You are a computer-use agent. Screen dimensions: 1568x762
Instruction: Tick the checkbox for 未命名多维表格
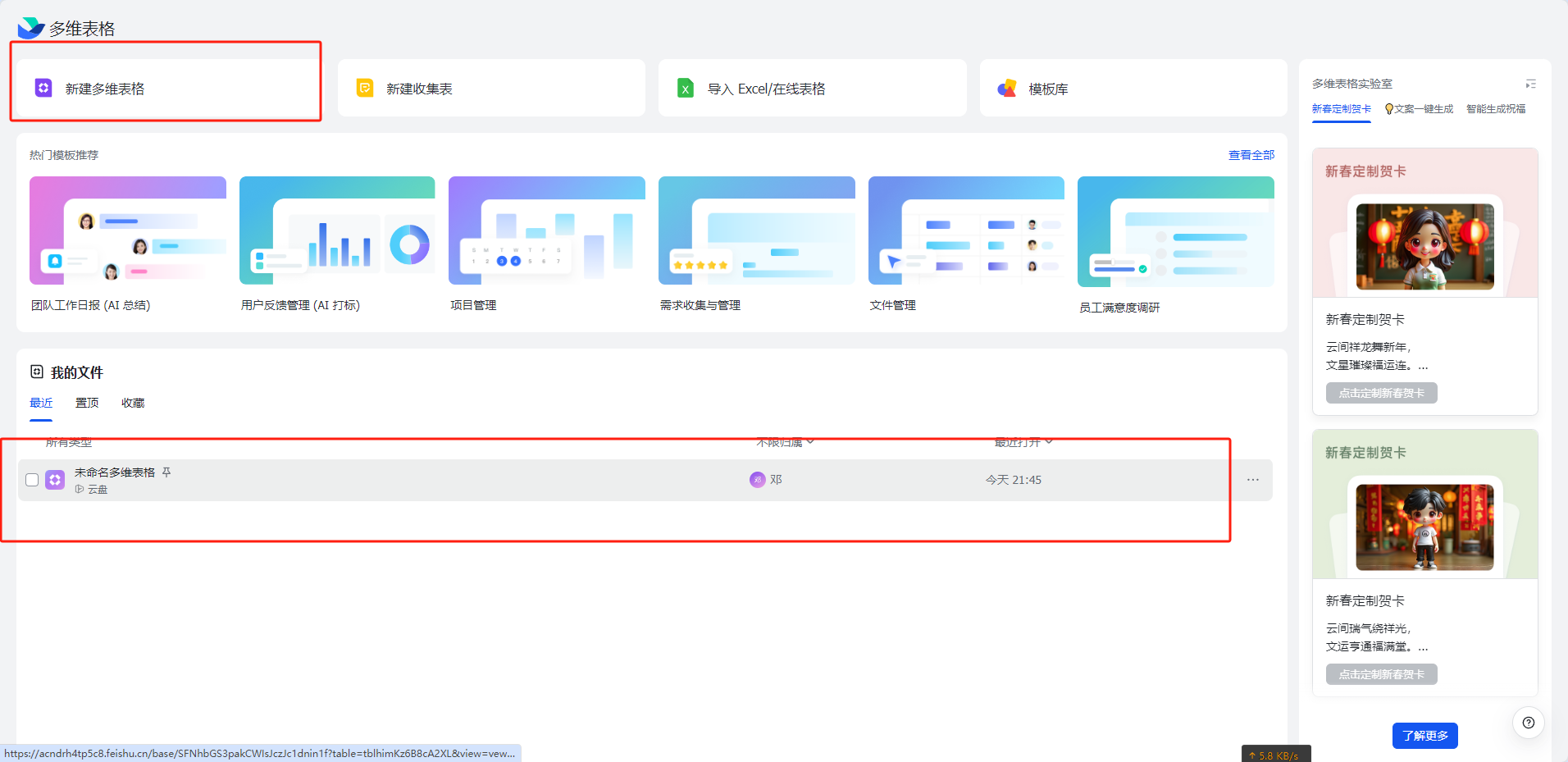32,480
